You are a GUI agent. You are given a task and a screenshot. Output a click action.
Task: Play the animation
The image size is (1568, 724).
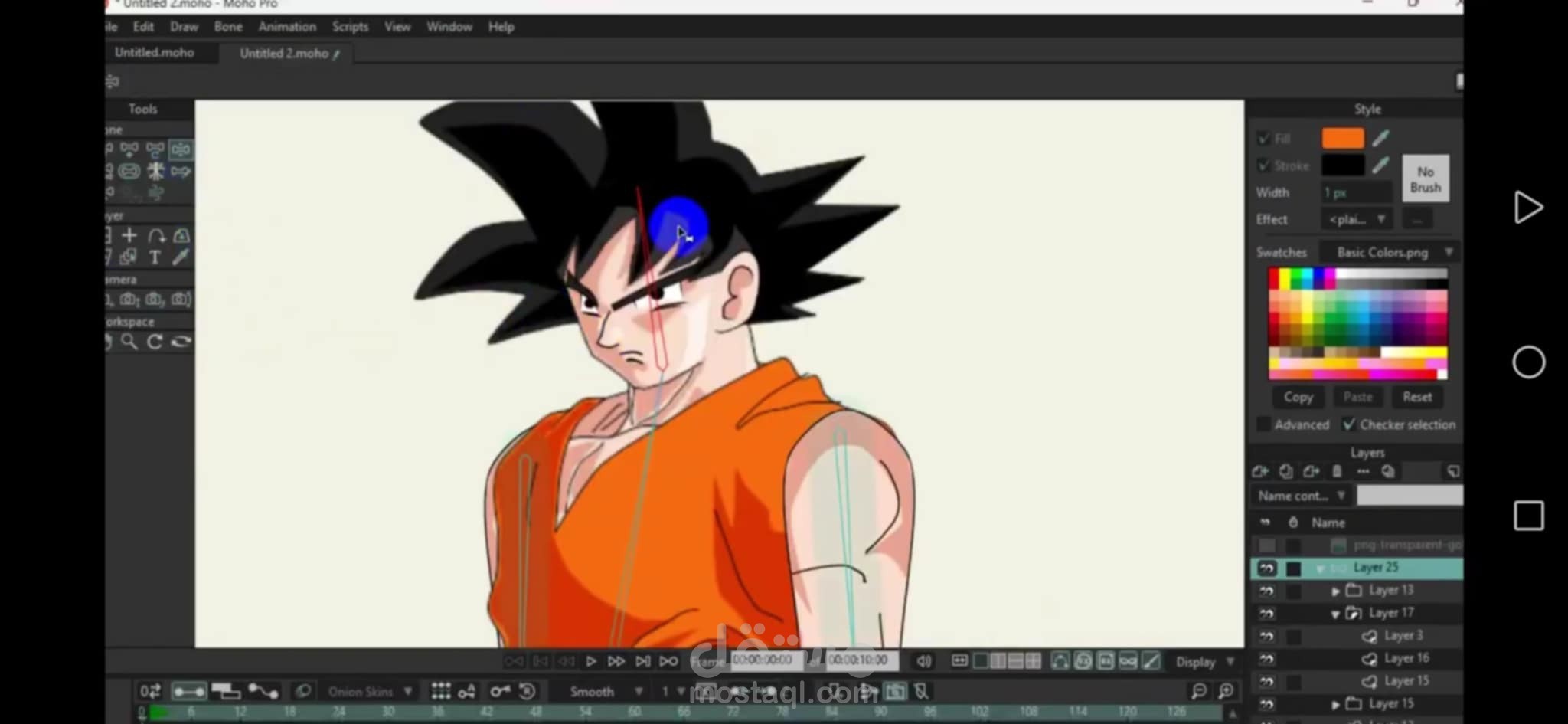click(591, 661)
